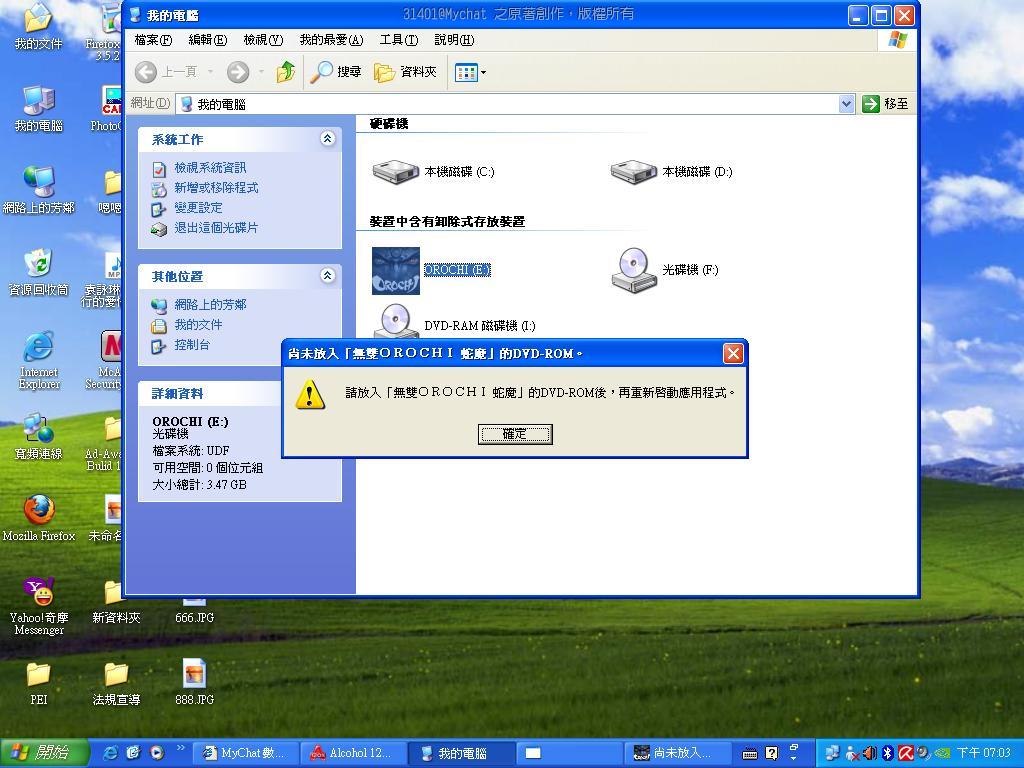Open the 本機磁碟 (D:) drive icon
Image resolution: width=1024 pixels, height=768 pixels.
(x=633, y=172)
